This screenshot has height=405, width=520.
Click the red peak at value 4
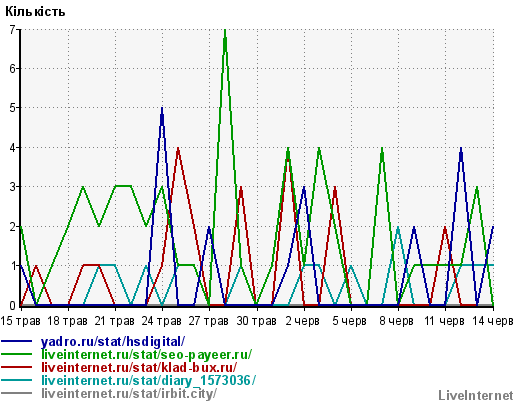178,149
